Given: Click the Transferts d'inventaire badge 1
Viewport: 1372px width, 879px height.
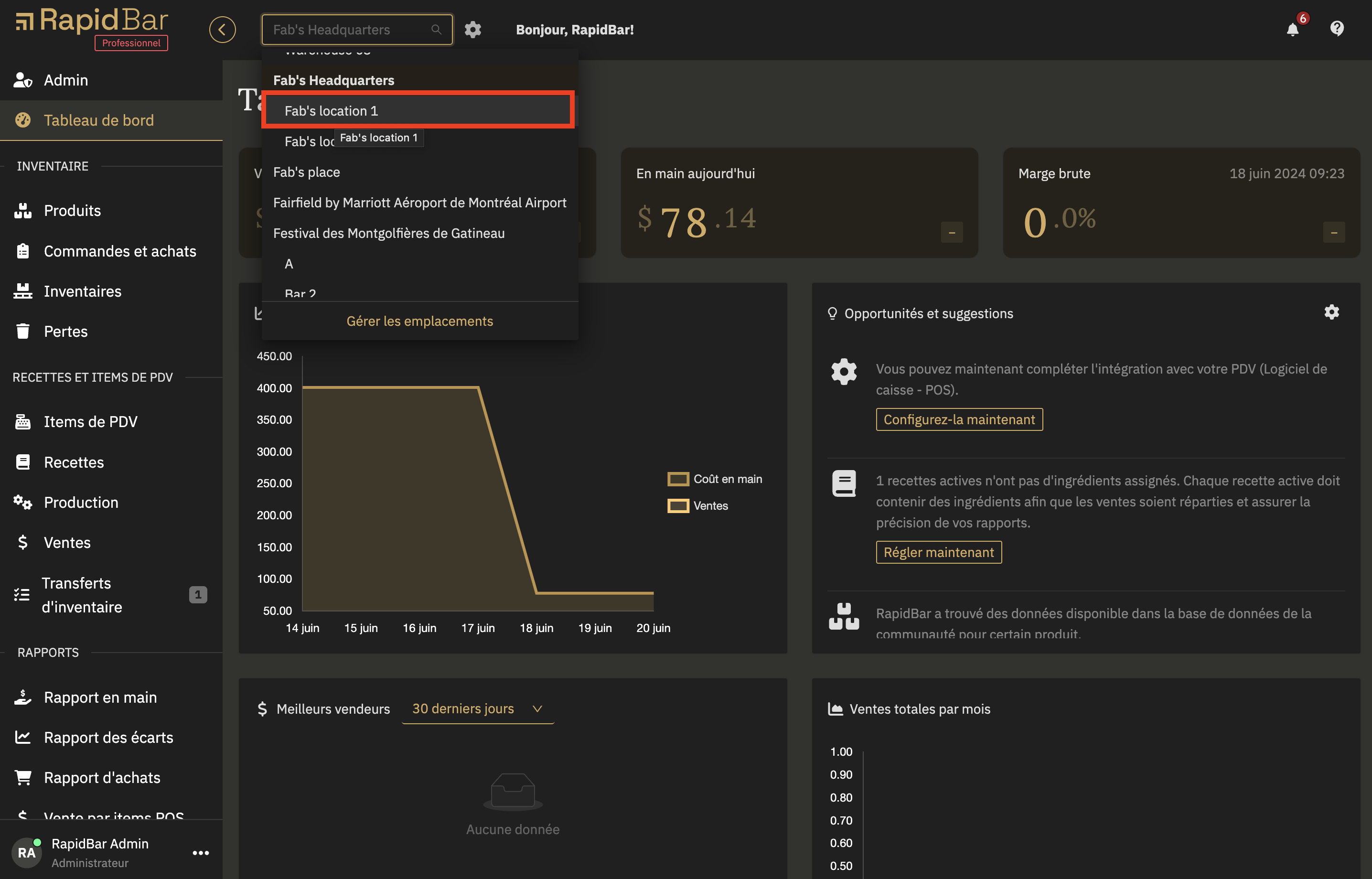Looking at the screenshot, I should pyautogui.click(x=198, y=595).
